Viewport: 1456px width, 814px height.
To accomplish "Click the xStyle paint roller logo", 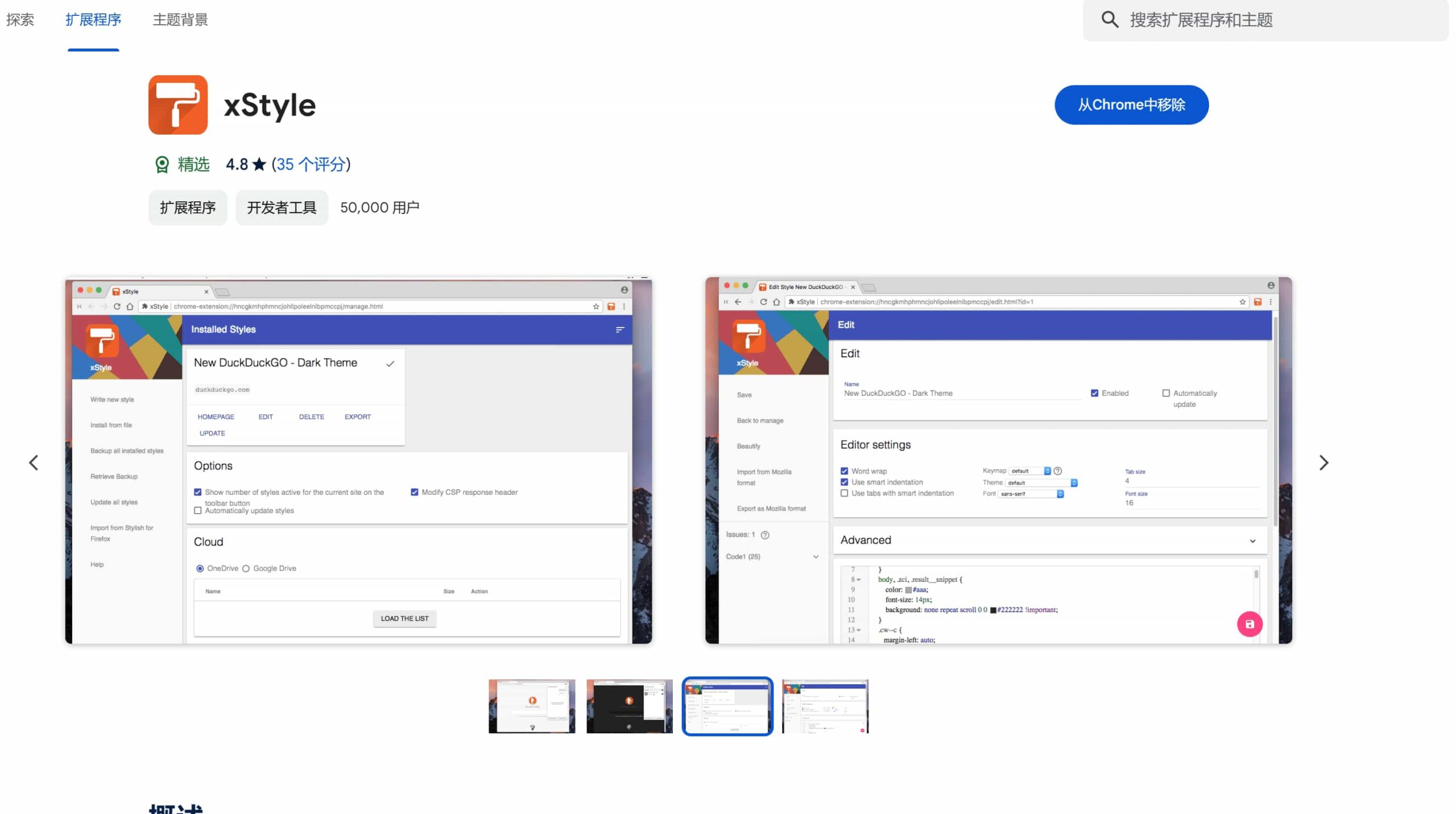I will [178, 105].
